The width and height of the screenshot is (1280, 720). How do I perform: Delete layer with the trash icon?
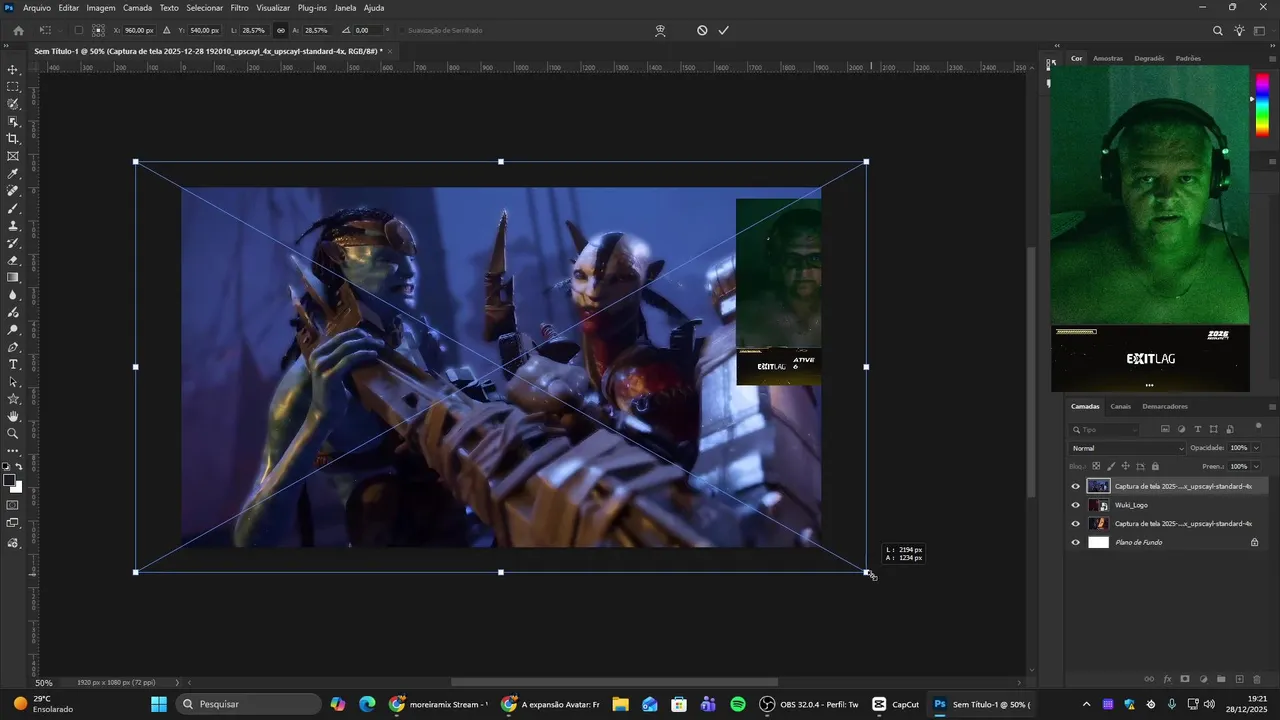click(1257, 679)
